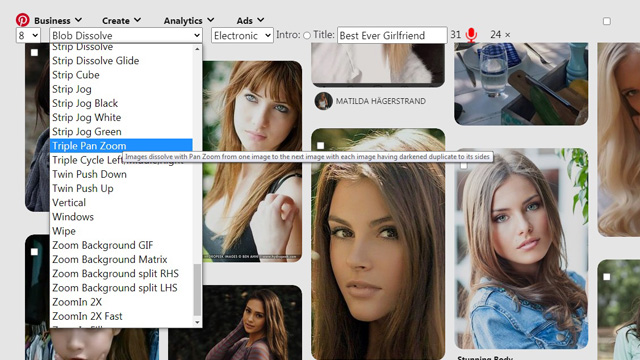Image resolution: width=640 pixels, height=360 pixels.
Task: Open the number 8 dropdown
Action: 28,36
